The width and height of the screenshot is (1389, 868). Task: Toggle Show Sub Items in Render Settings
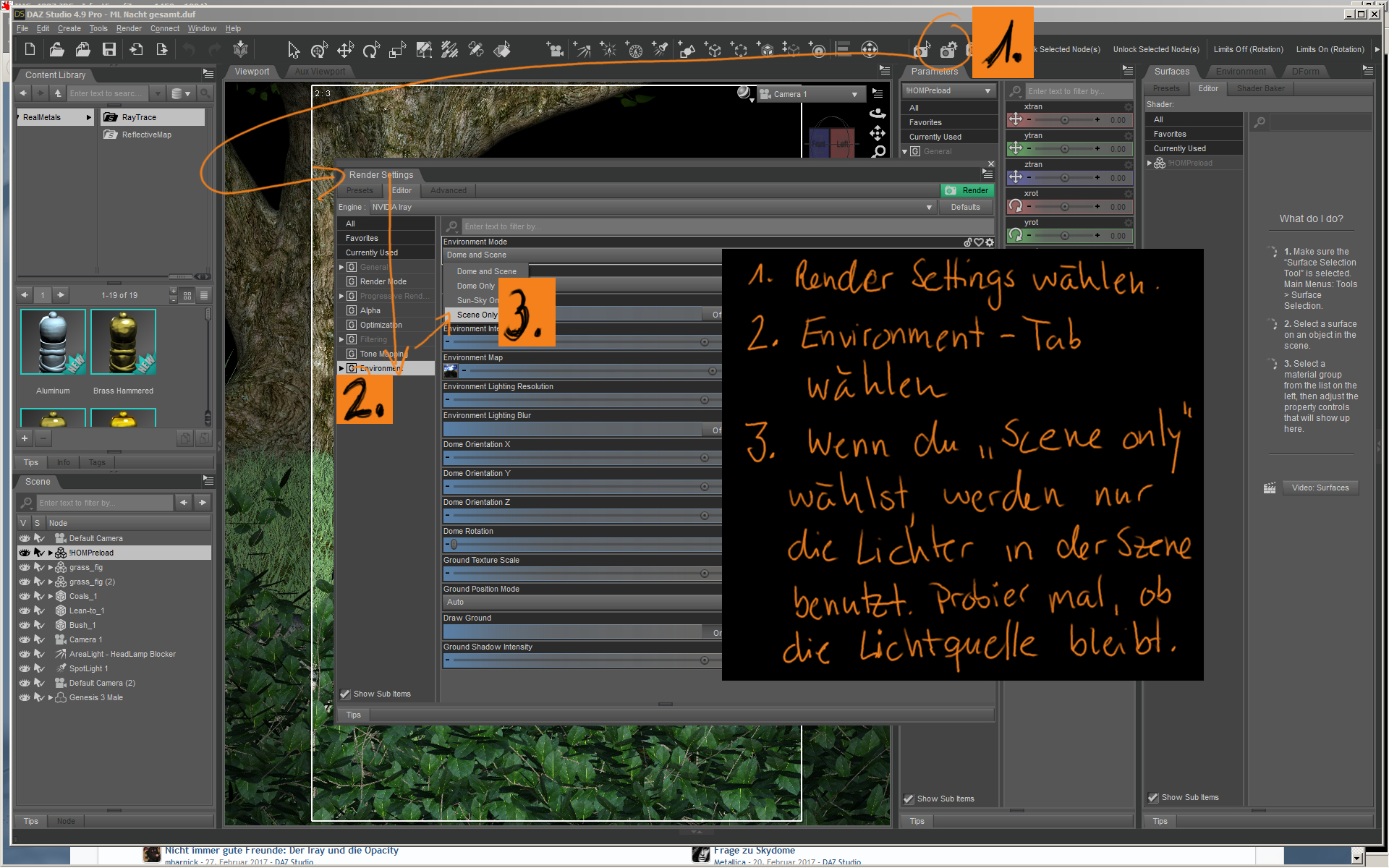[346, 694]
